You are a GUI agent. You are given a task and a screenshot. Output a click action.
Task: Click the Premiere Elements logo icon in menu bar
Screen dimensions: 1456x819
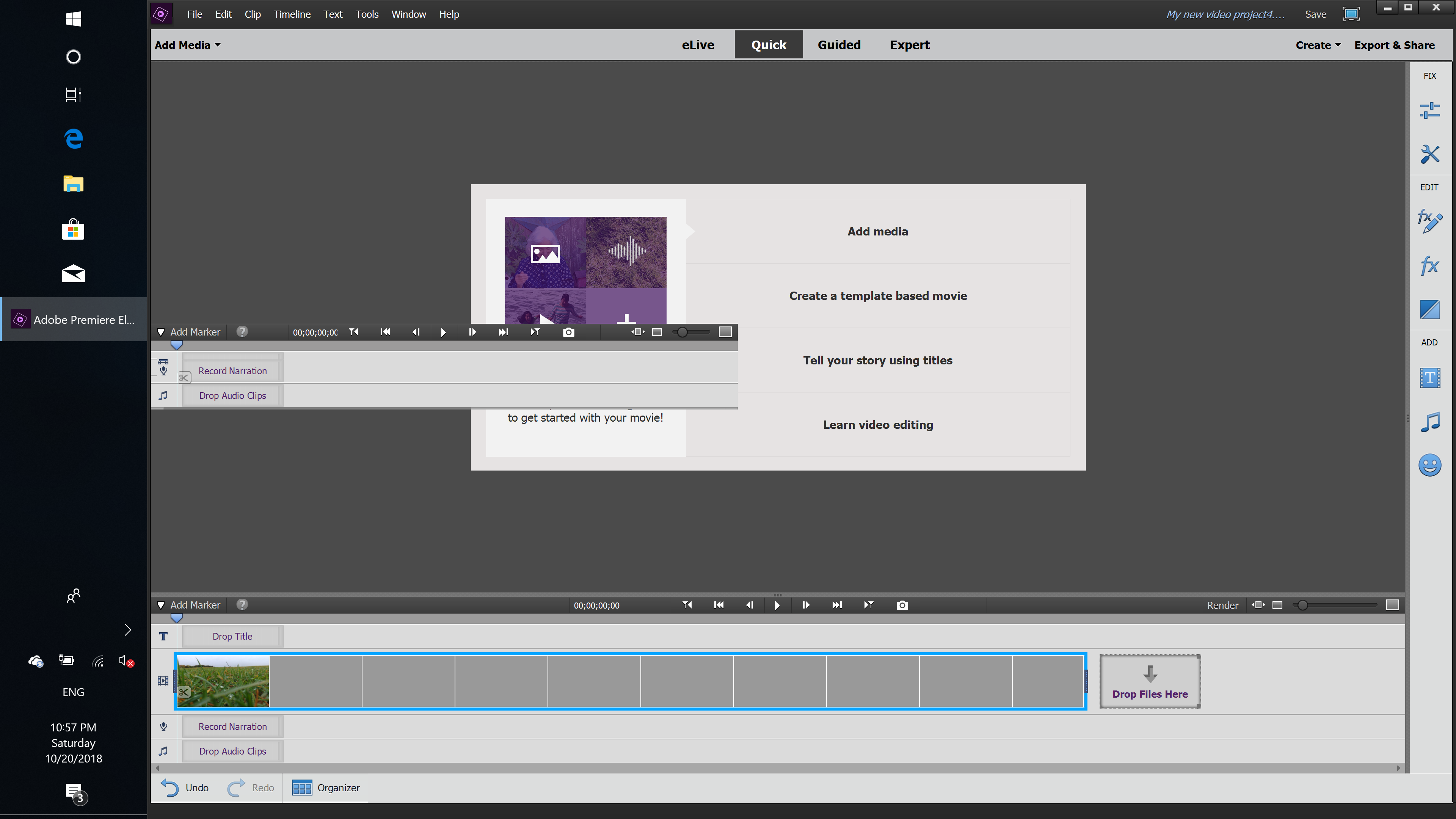click(161, 14)
